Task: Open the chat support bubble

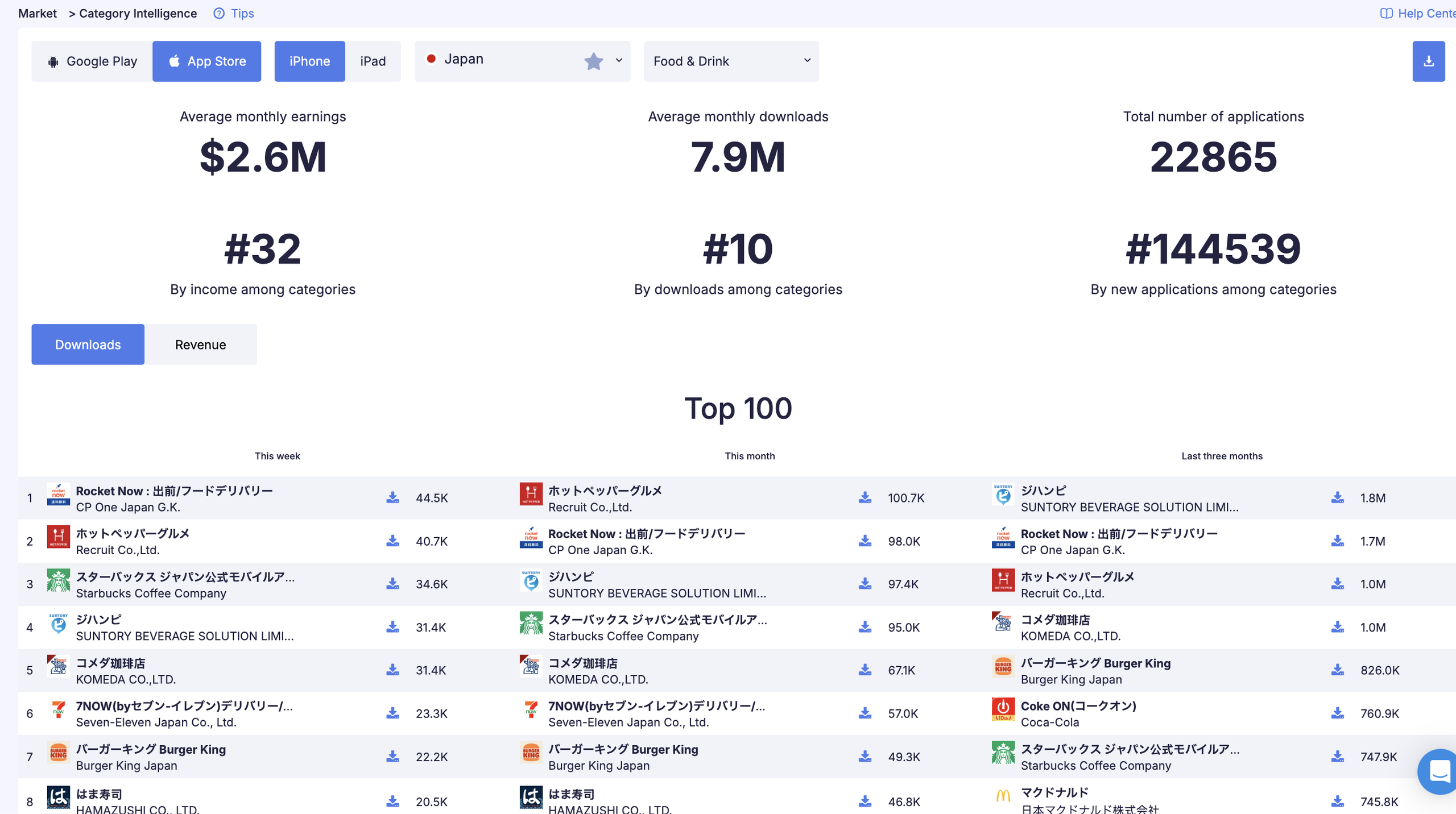Action: [x=1438, y=771]
